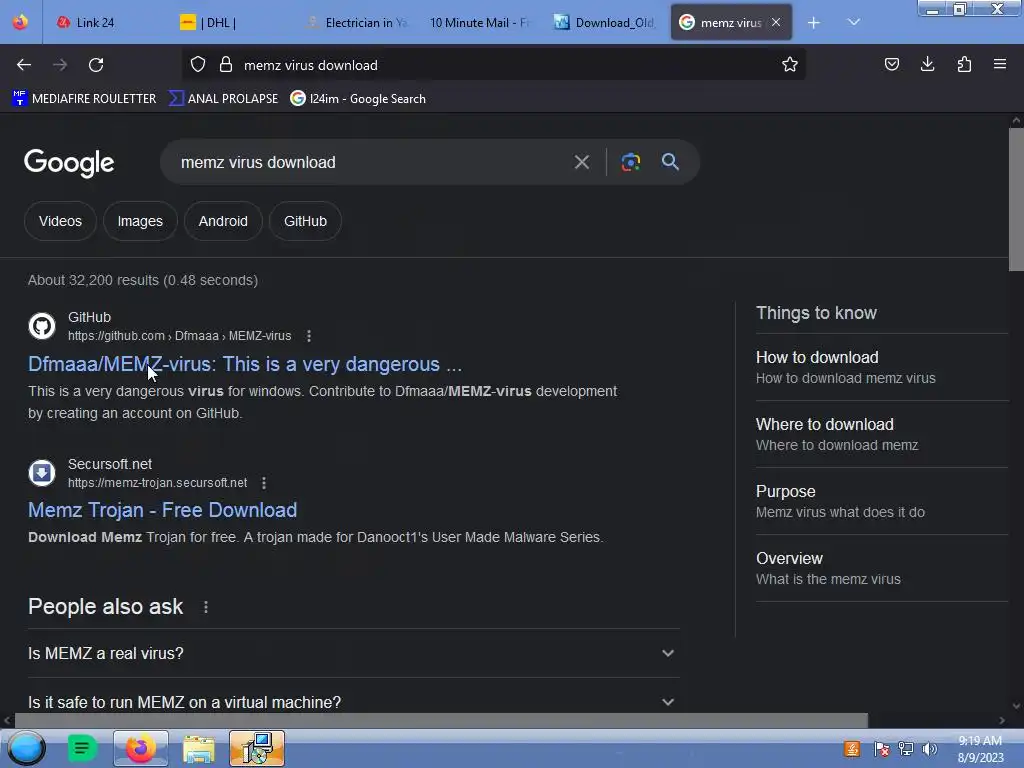1024x768 pixels.
Task: Switch to the Download_Old tab
Action: (x=604, y=23)
